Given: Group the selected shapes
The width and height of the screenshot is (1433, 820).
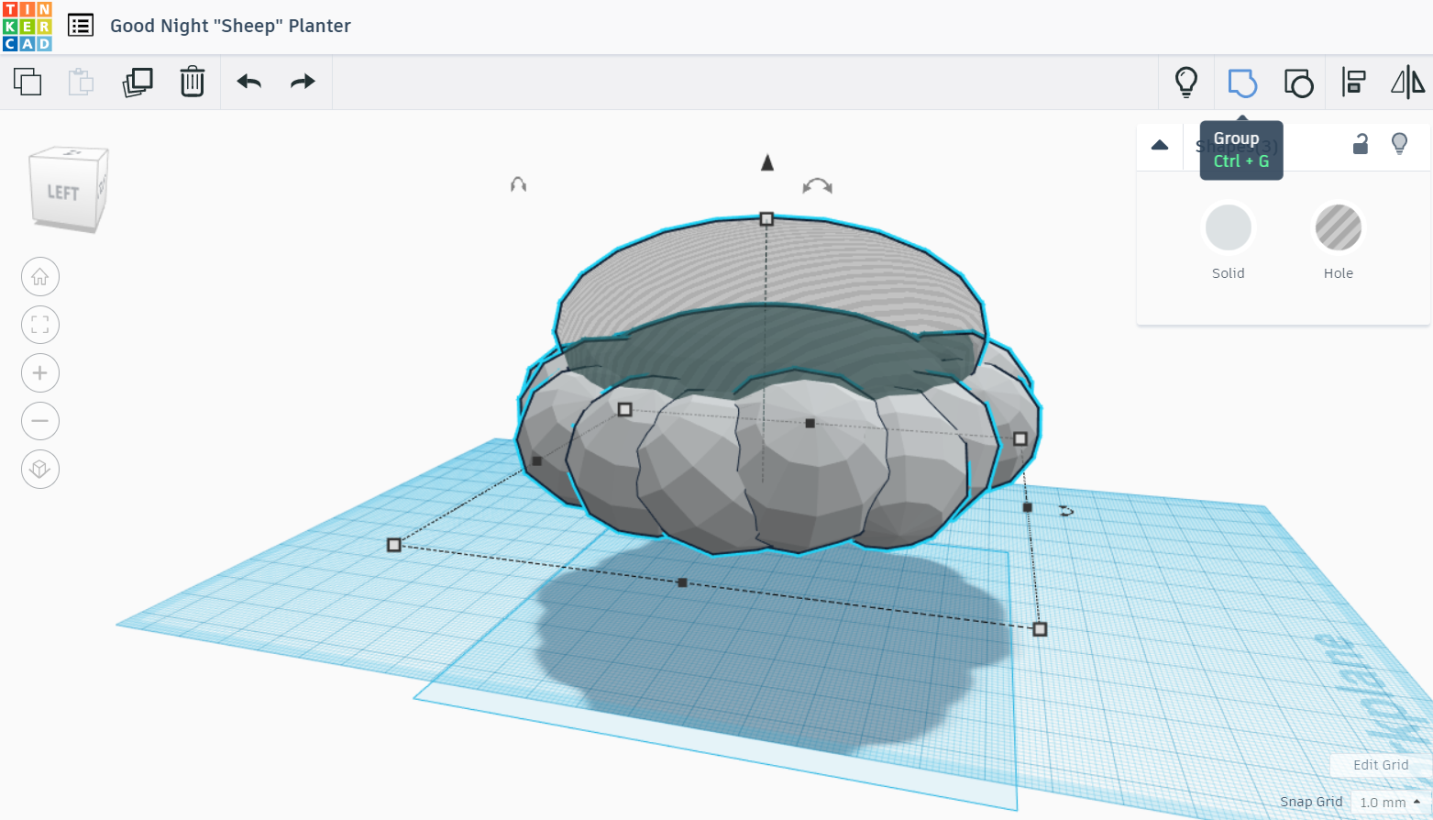Looking at the screenshot, I should [1242, 82].
